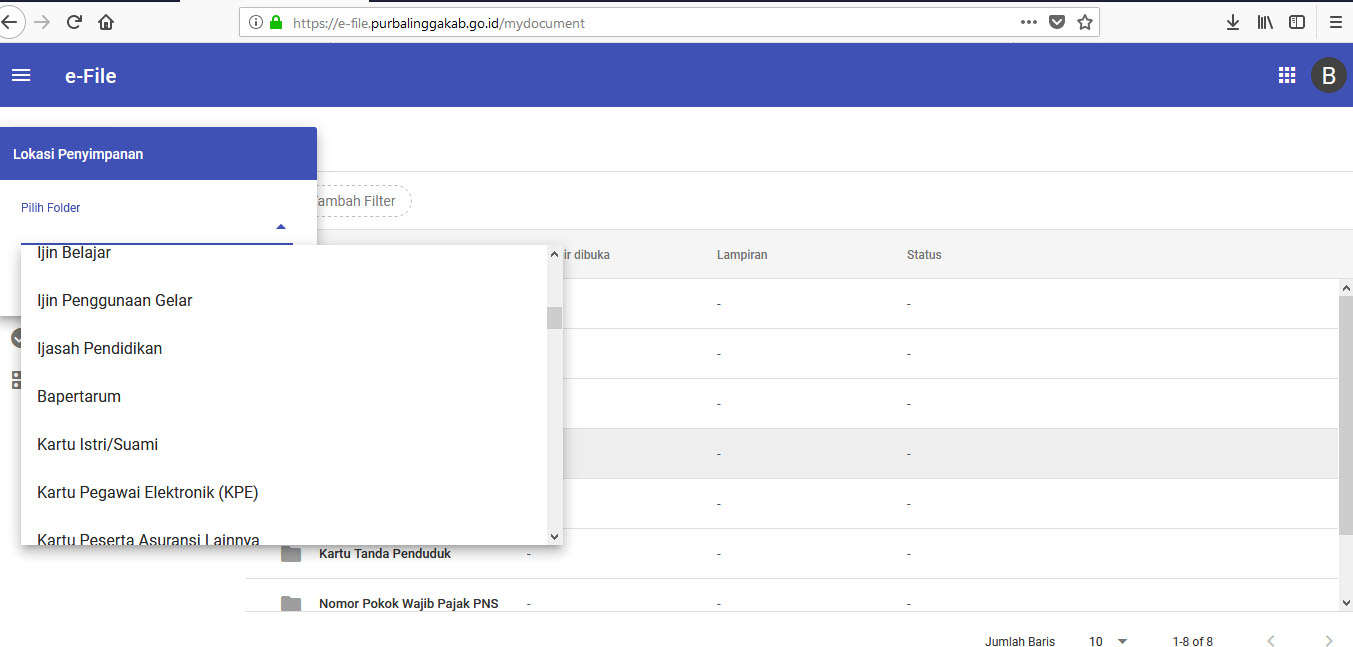Go to the previous table page
Image resolution: width=1353 pixels, height=647 pixels.
(x=1271, y=641)
